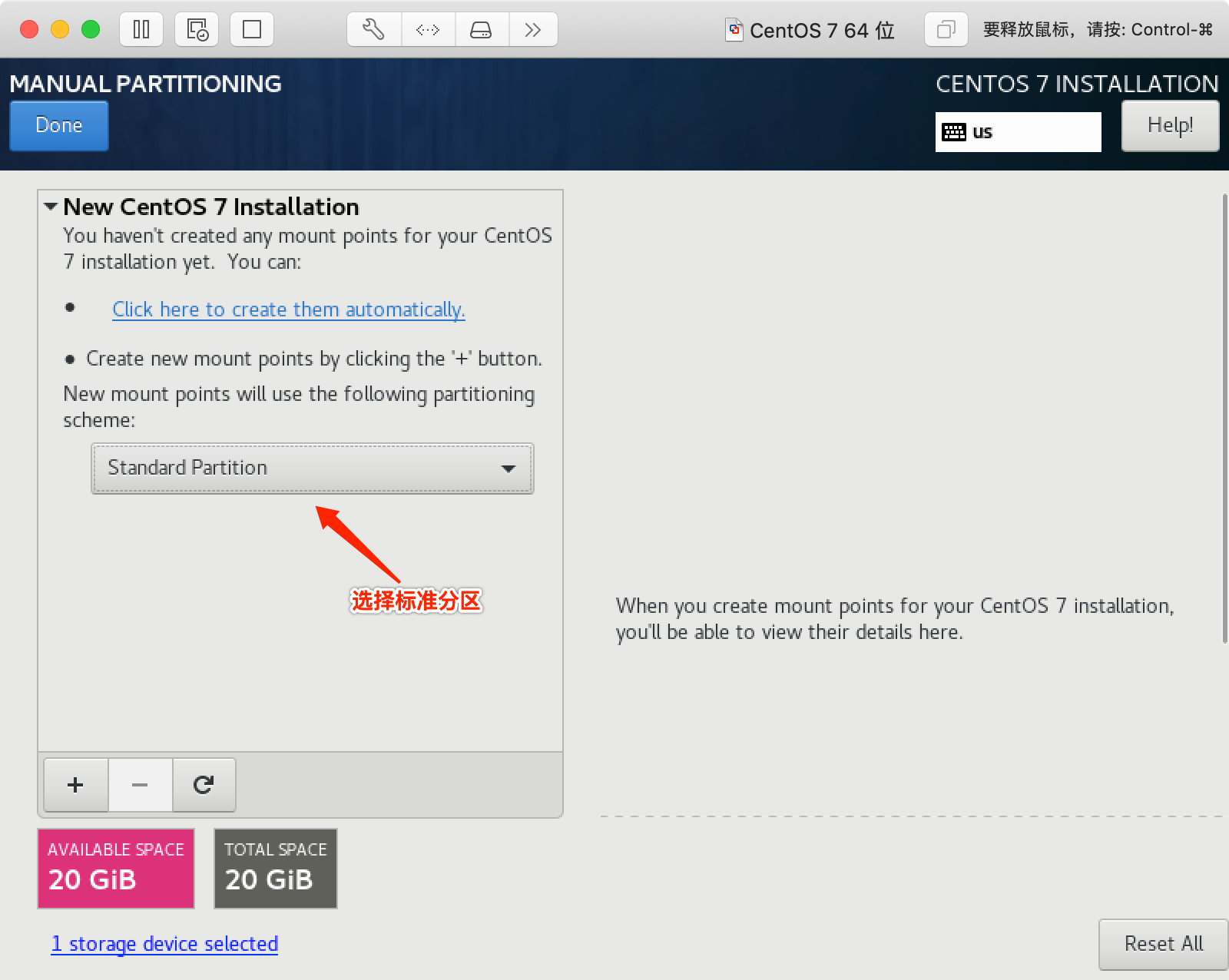Screen dimensions: 1229x980
Task: Click the window resize icon in title bar
Action: 946,30
